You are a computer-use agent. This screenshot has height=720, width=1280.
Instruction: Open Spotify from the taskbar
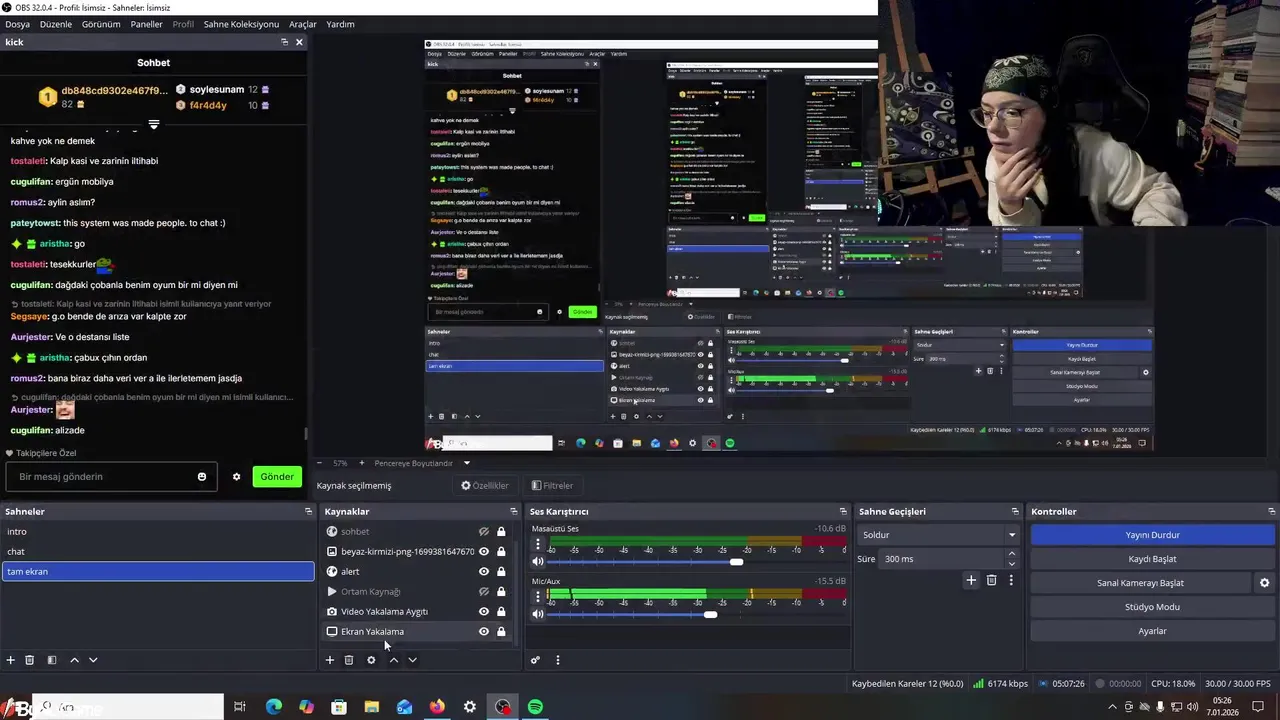[x=535, y=707]
